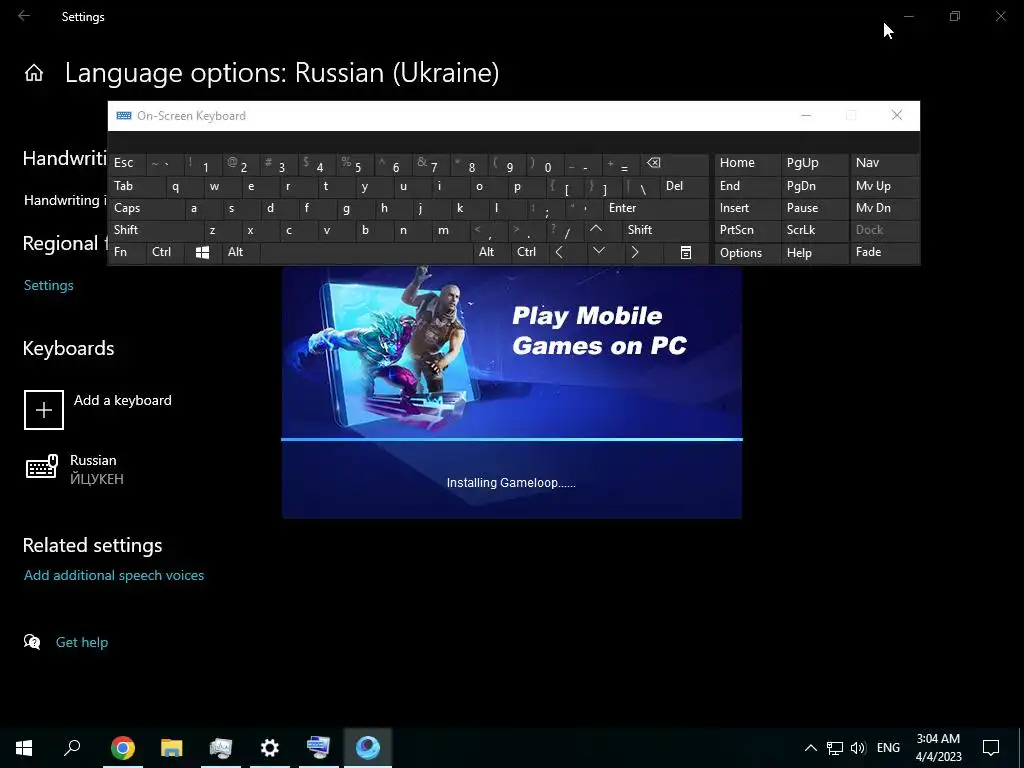Open the volume icon in system tray
The image size is (1024, 768).
pyautogui.click(x=858, y=748)
